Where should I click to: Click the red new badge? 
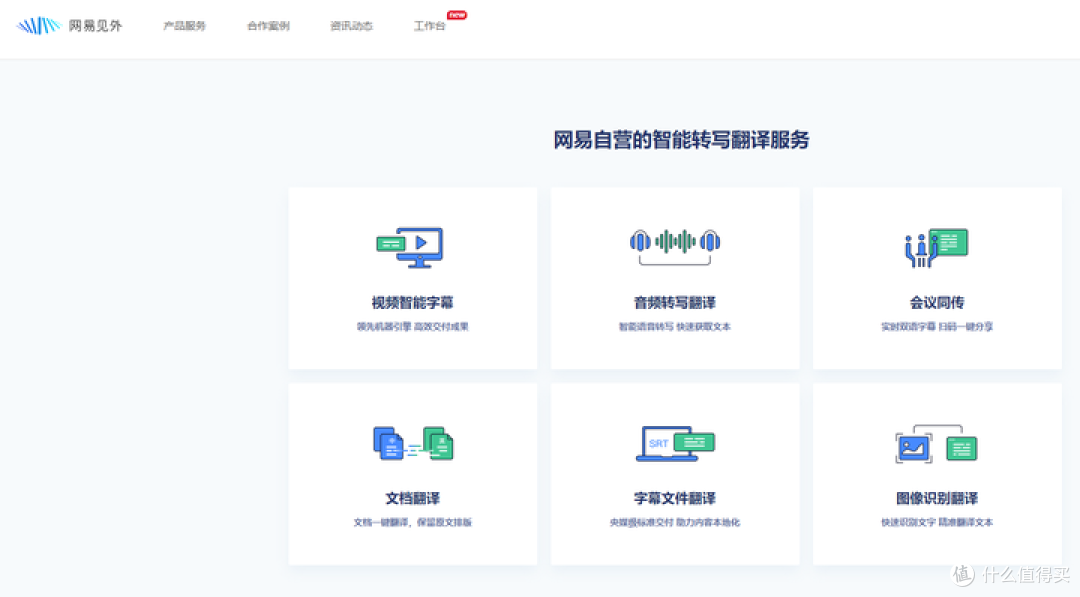point(457,15)
